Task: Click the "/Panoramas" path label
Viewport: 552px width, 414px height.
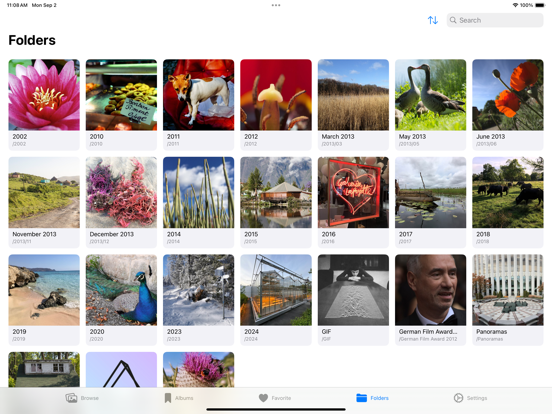Action: pyautogui.click(x=489, y=339)
